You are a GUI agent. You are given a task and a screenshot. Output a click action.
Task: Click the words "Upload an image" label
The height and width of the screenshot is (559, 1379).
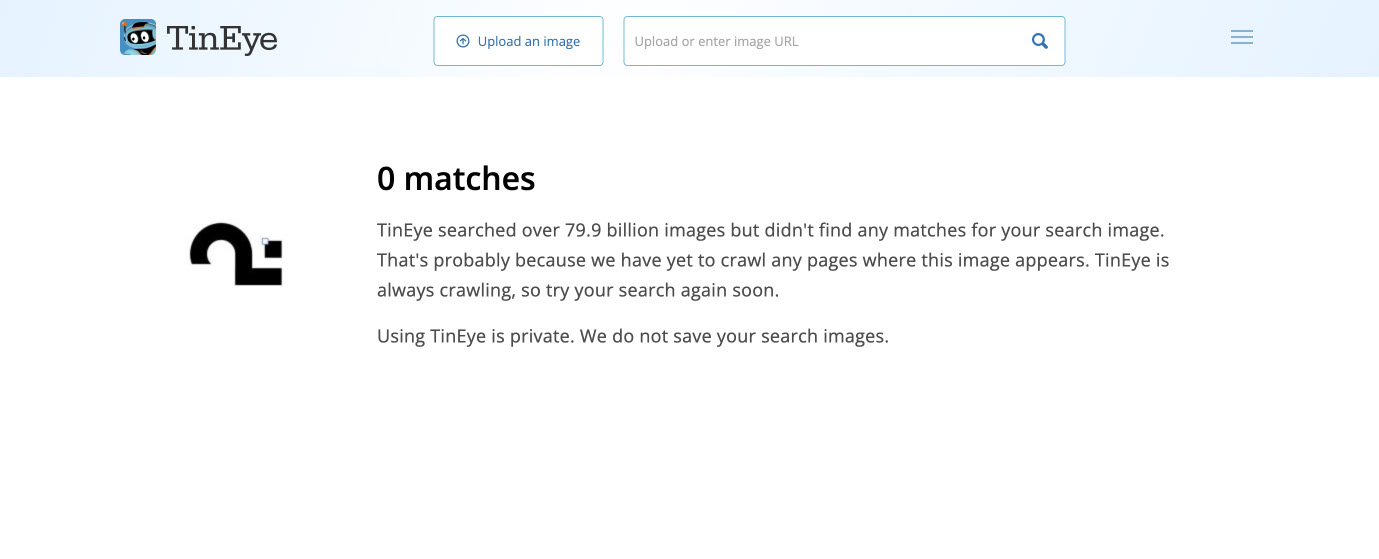[x=529, y=42]
